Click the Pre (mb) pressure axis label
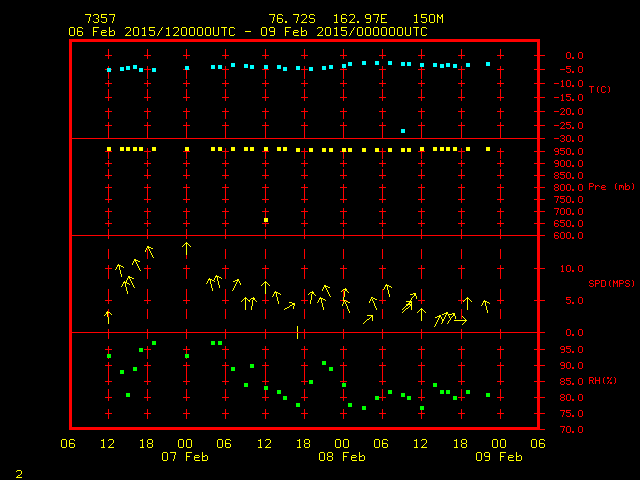640x480 pixels. (611, 187)
